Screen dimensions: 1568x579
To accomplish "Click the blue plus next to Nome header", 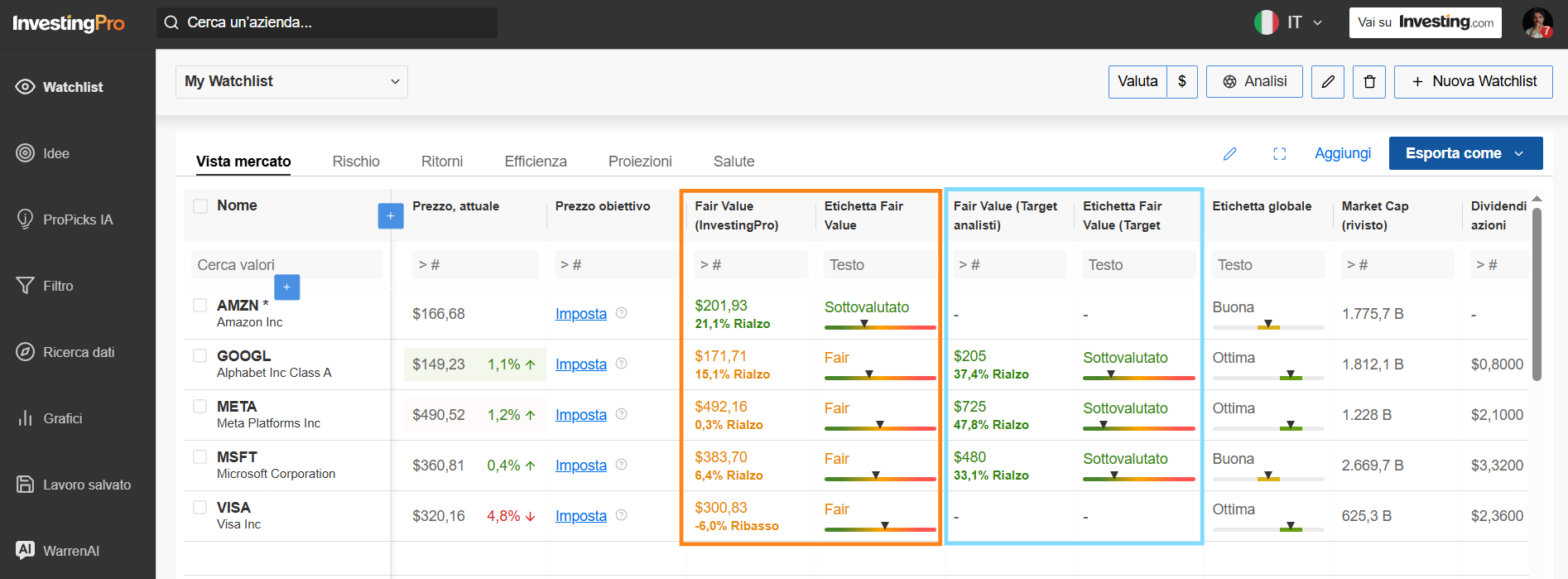I will tap(391, 216).
